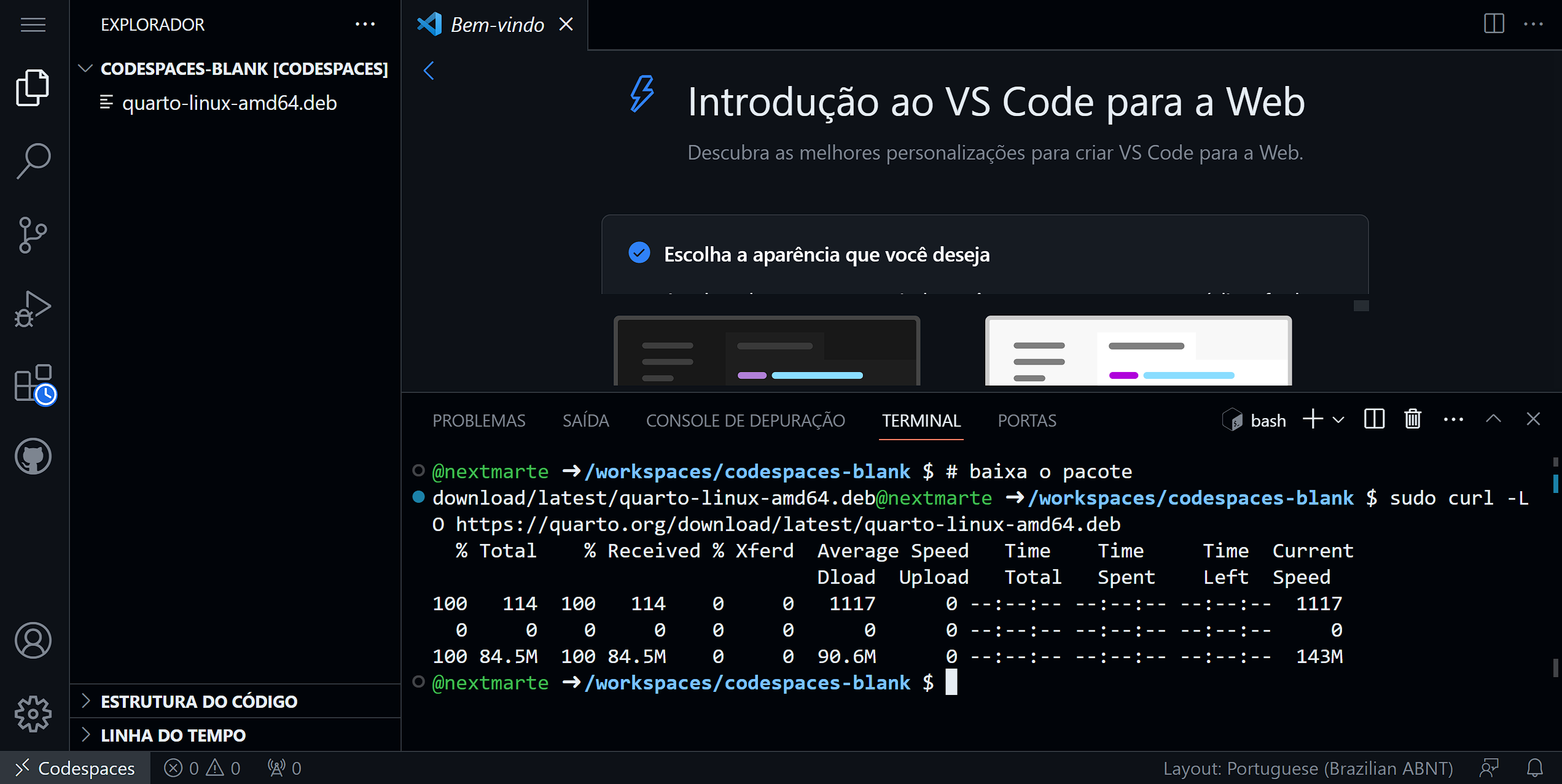
Task: Switch to the Problemas tab
Action: point(478,421)
